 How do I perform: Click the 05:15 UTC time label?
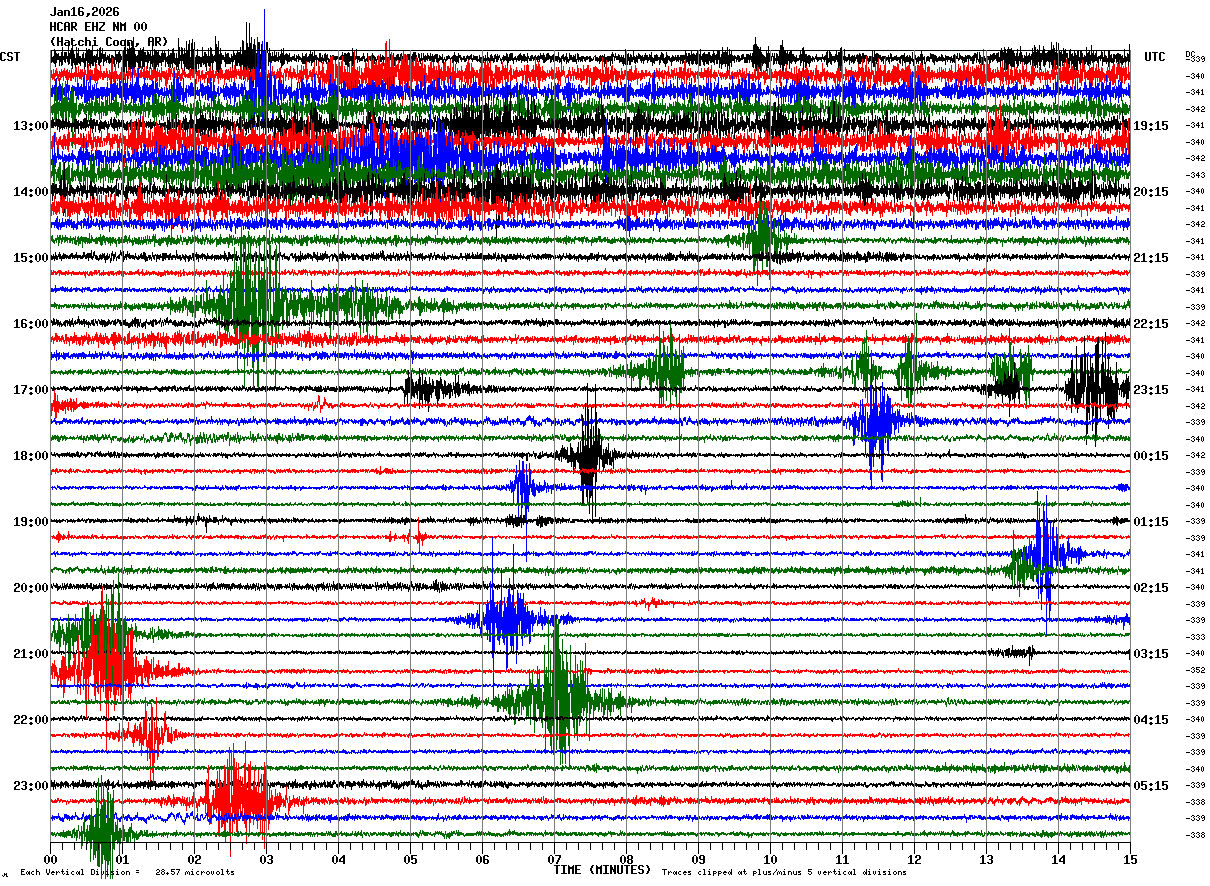1151,786
